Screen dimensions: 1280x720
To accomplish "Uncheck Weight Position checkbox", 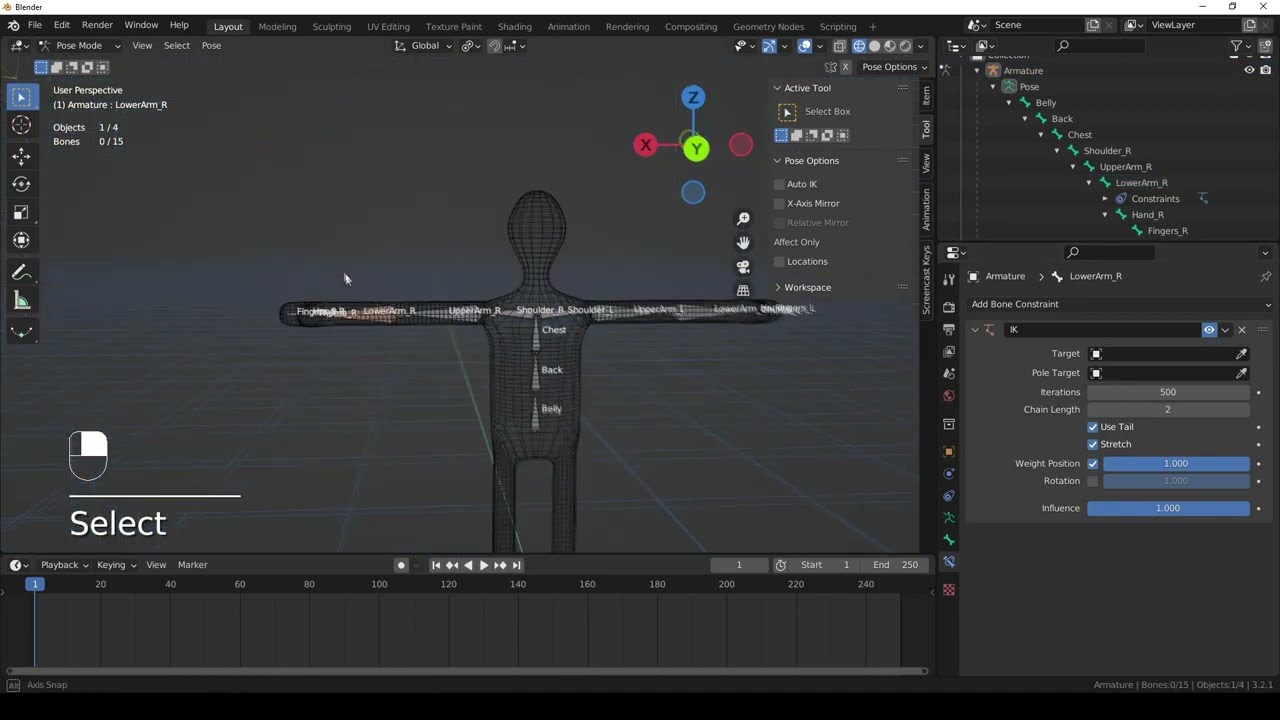I will pyautogui.click(x=1093, y=464).
